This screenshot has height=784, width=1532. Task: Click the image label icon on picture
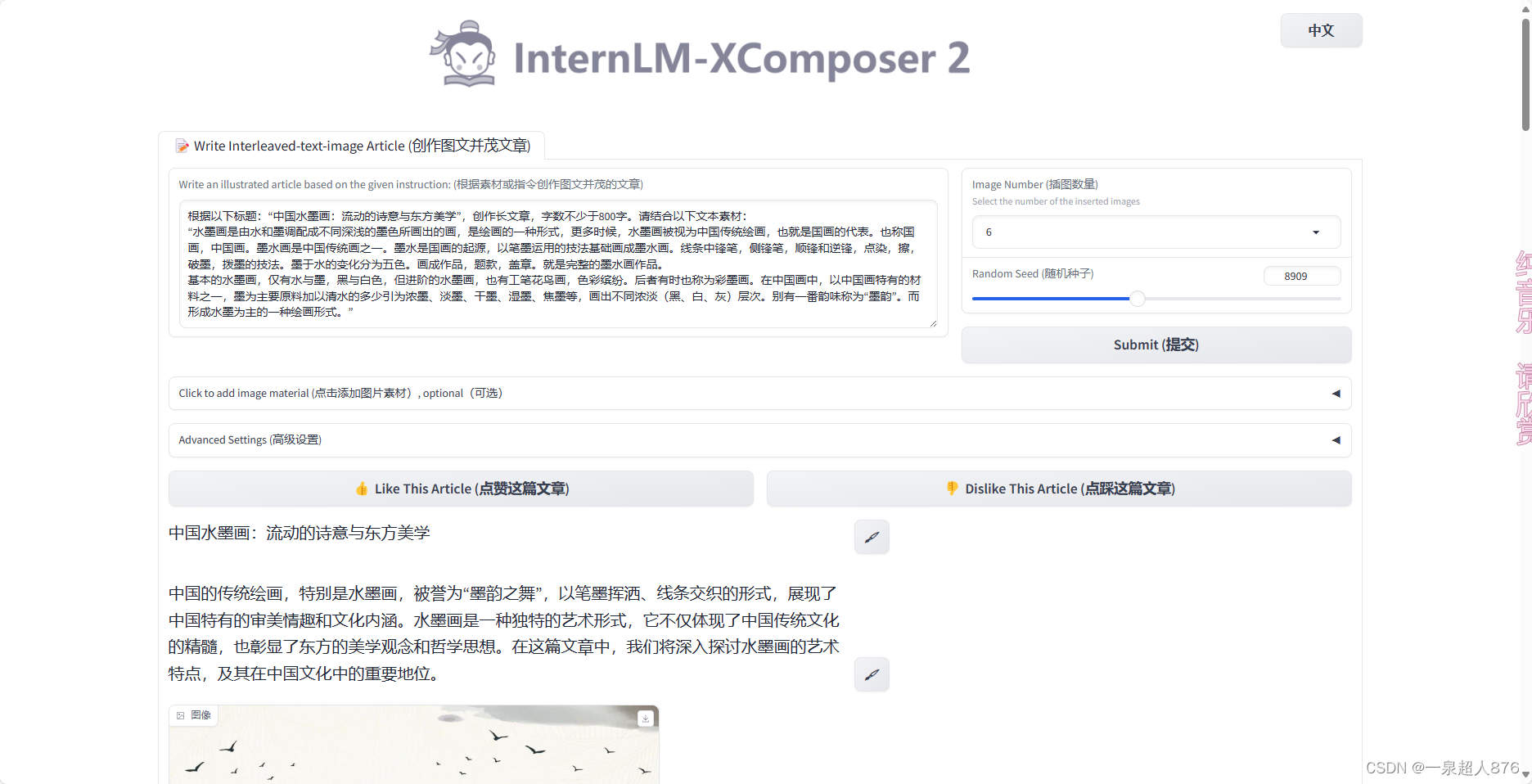181,715
